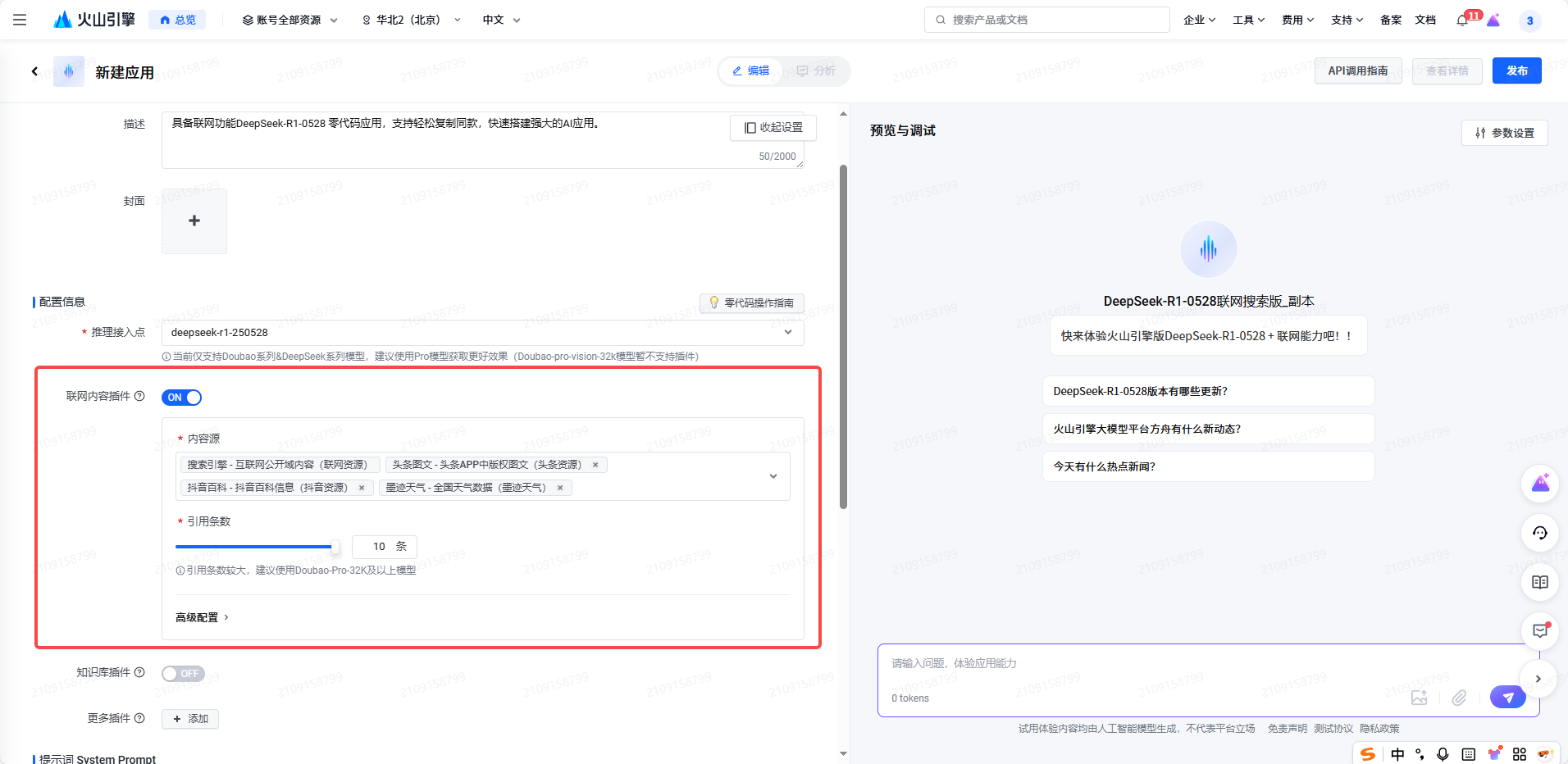Image resolution: width=1568 pixels, height=764 pixels.
Task: Open the notification bell
Action: coord(1462,20)
